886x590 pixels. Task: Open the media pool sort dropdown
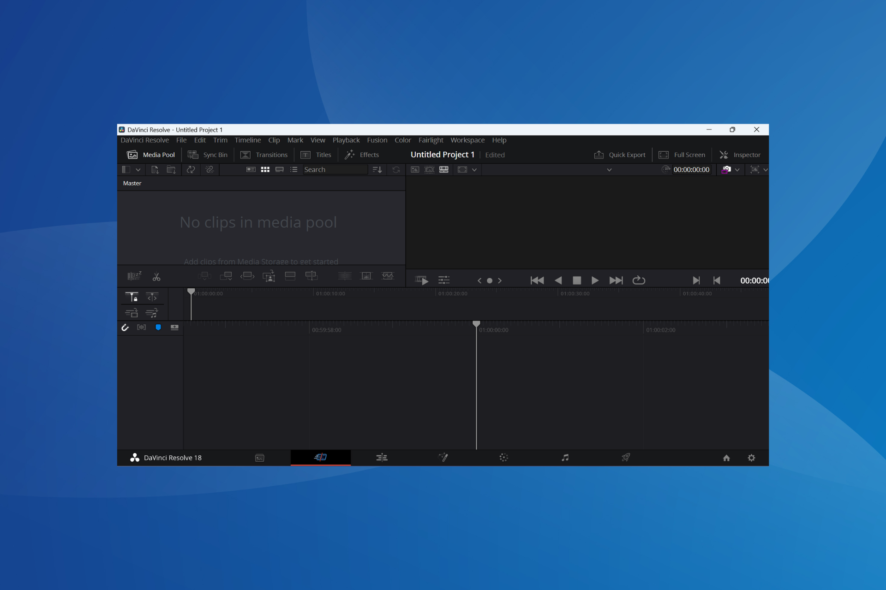(379, 169)
